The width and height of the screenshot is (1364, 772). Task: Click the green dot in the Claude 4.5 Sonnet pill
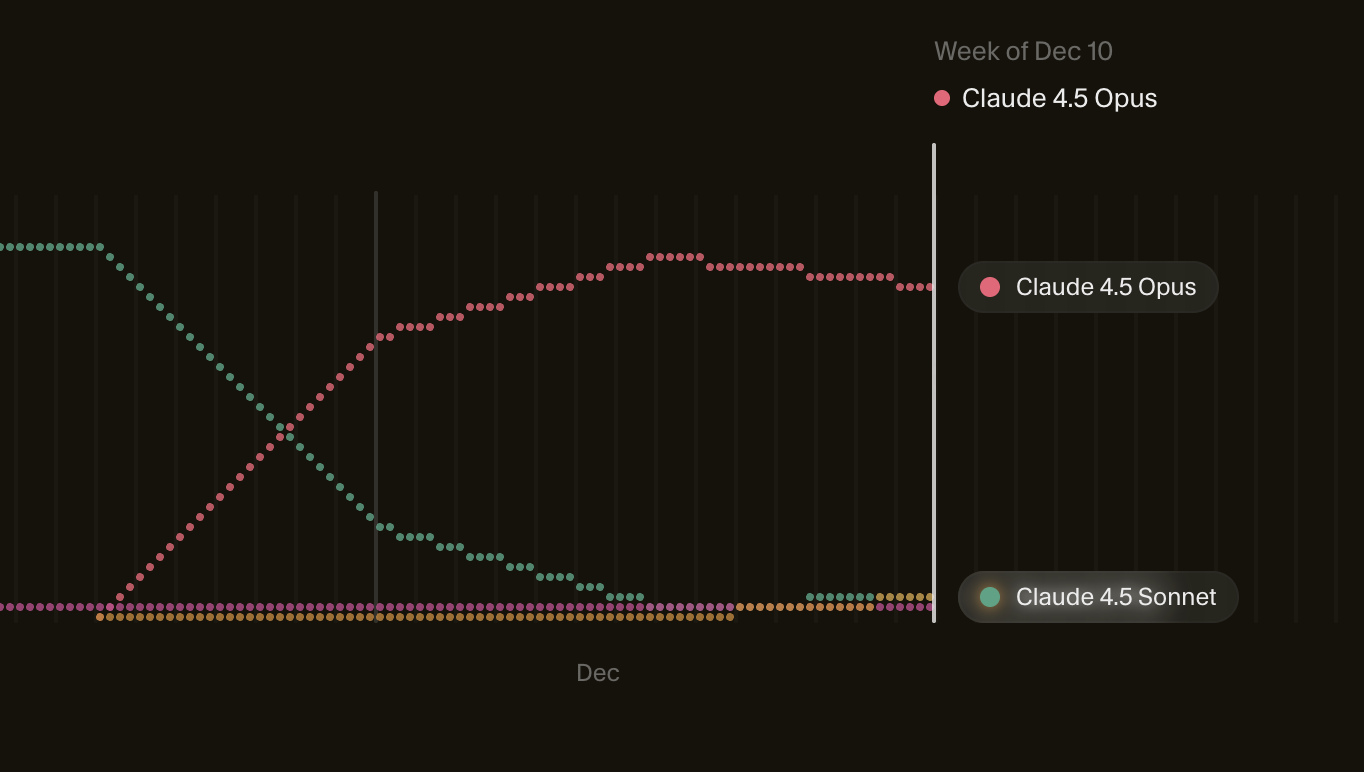[990, 597]
